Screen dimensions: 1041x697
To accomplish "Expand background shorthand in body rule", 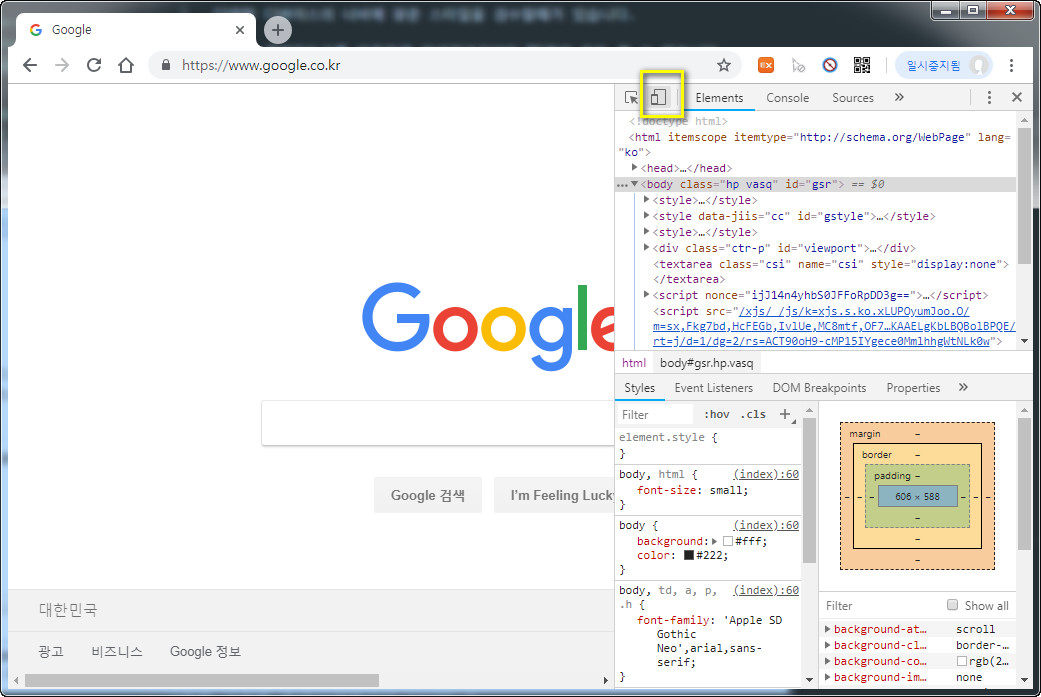I will (x=715, y=541).
